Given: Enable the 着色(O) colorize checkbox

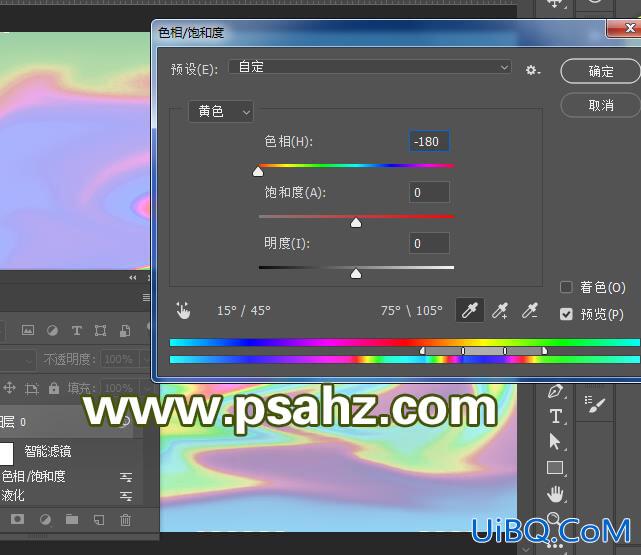Looking at the screenshot, I should (x=566, y=287).
